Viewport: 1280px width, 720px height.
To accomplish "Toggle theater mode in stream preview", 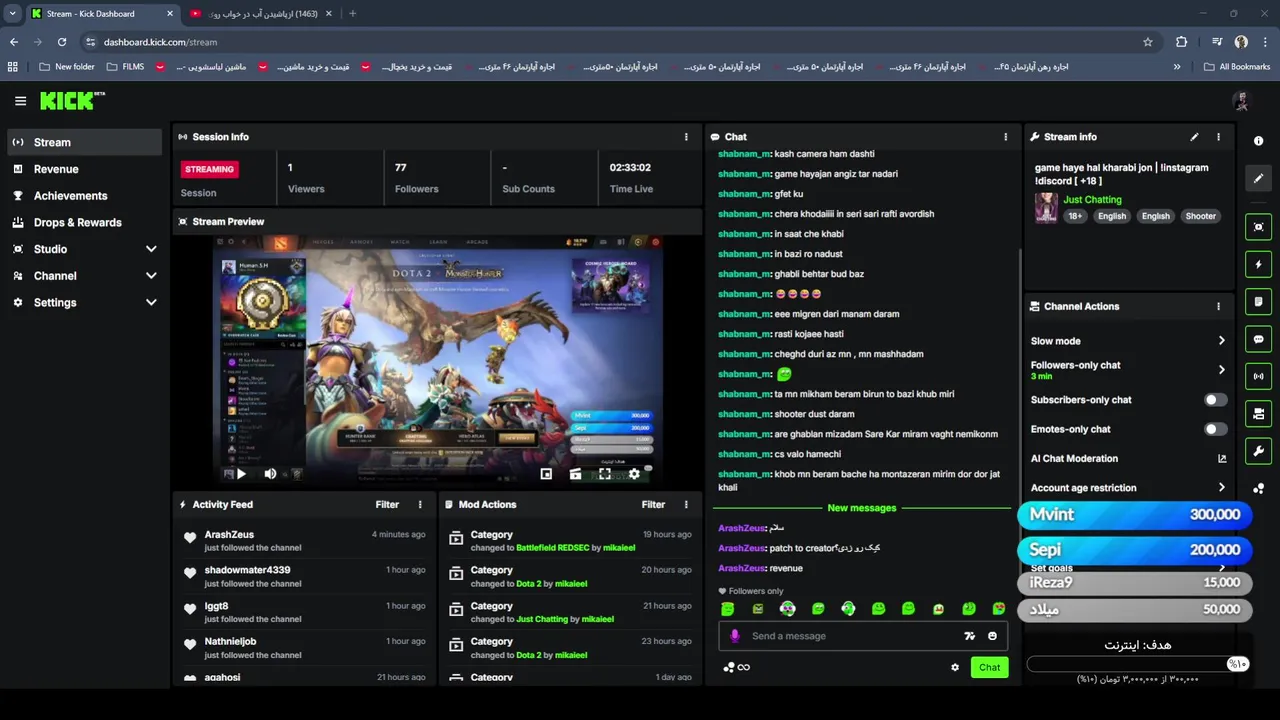I will (x=575, y=474).
